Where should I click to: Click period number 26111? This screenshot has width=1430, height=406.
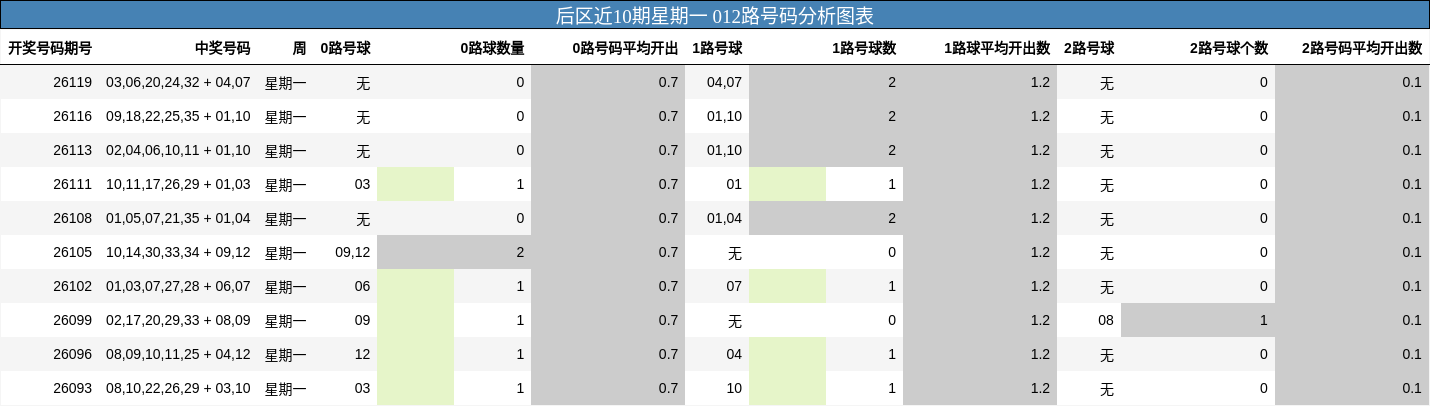tap(73, 184)
